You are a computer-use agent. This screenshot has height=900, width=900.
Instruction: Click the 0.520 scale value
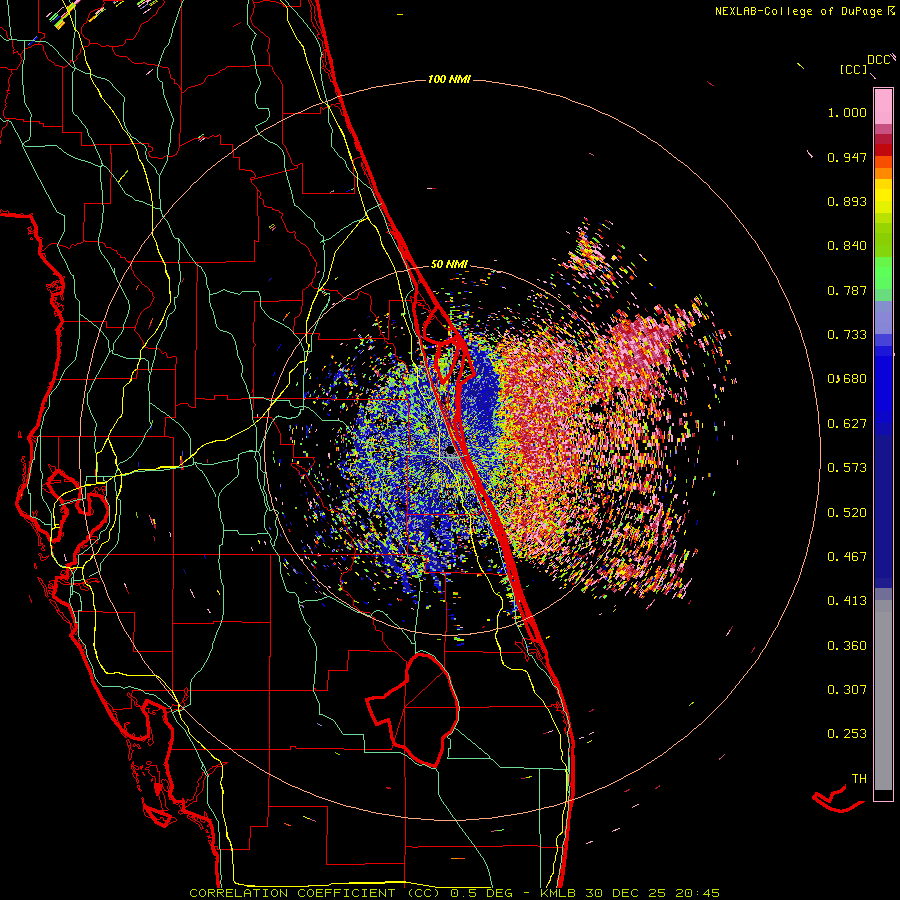click(x=847, y=513)
